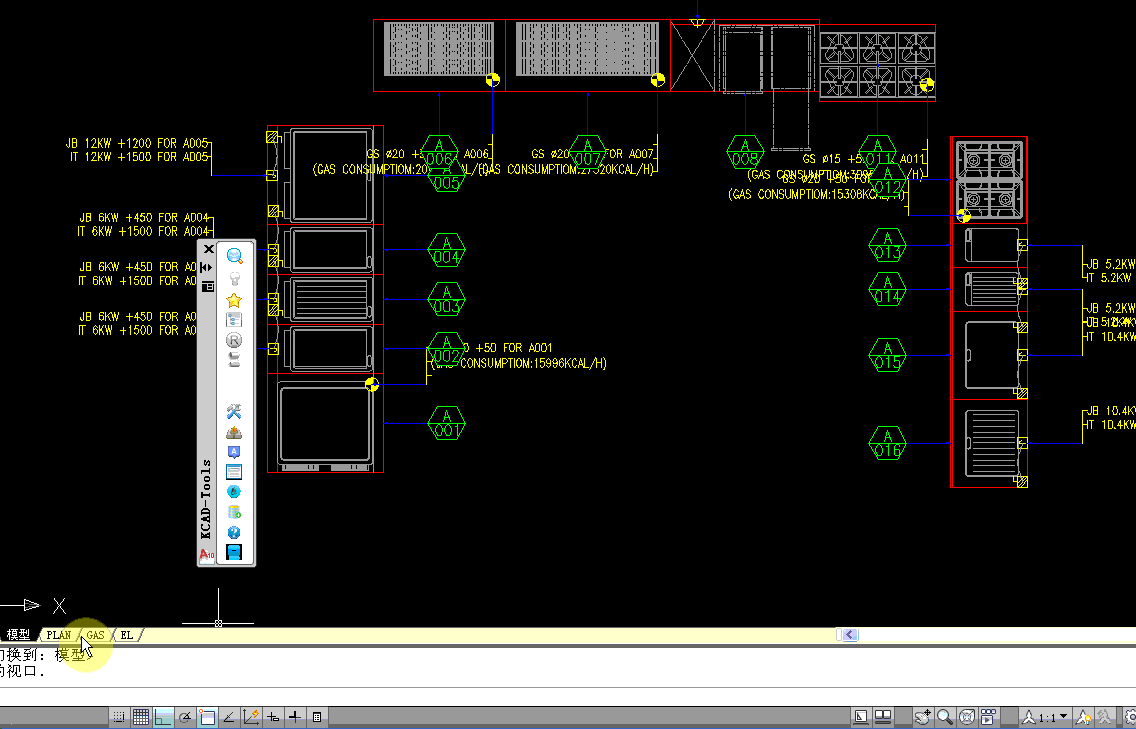1136x729 pixels.
Task: Switch to the GAS layout tab
Action: tap(95, 635)
